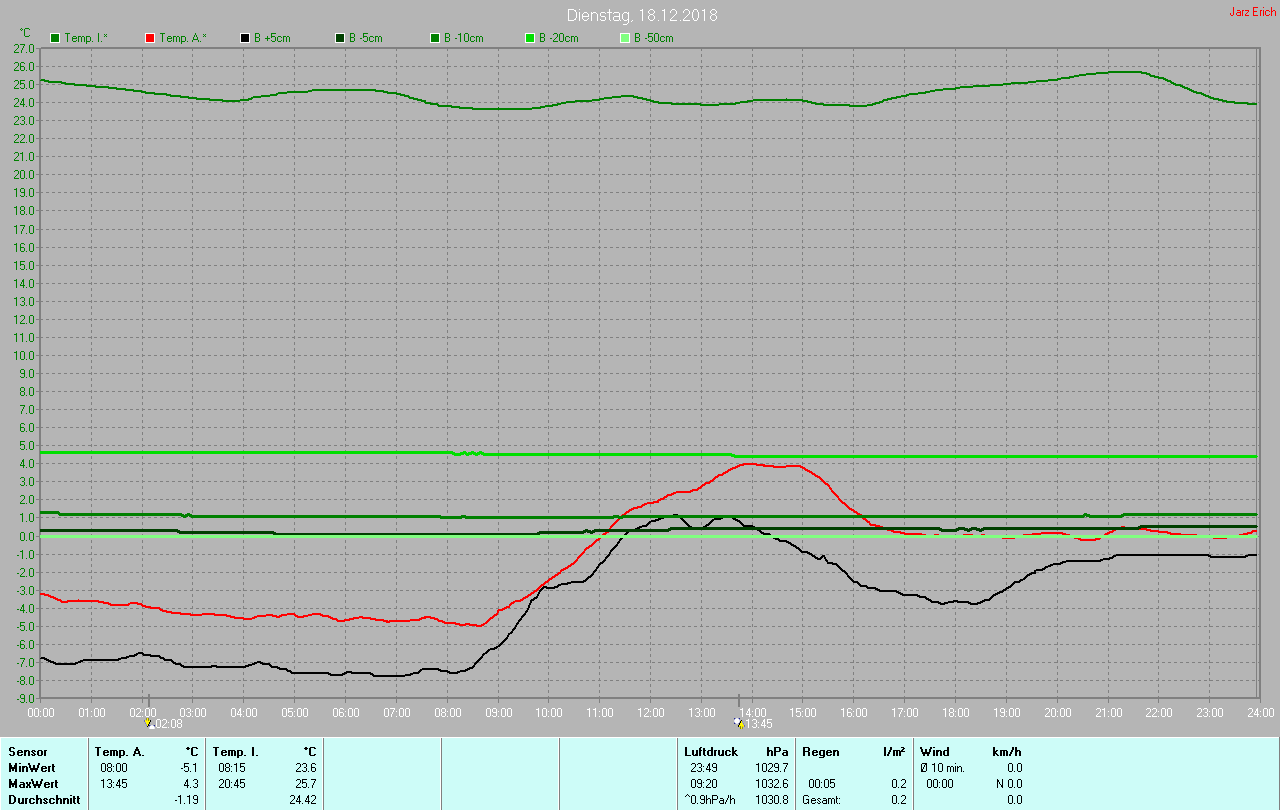Click the Temp. I. average value '24.42'
Screen dimensions: 1280x810
point(303,800)
